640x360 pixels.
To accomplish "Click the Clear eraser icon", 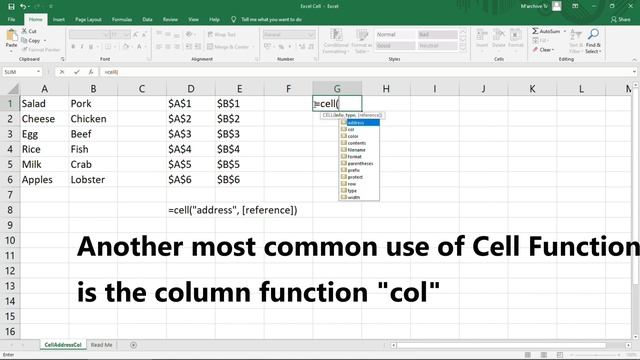I will (535, 49).
